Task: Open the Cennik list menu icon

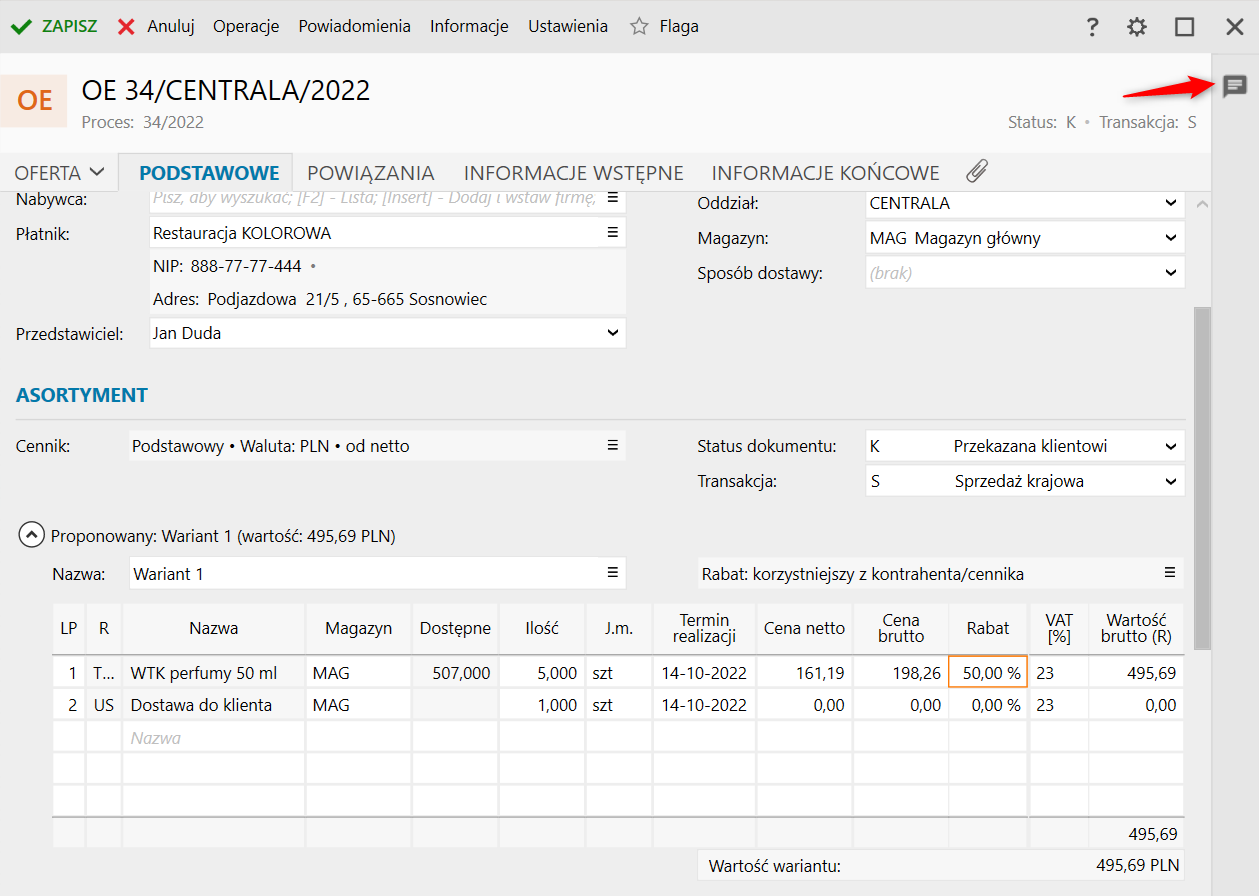Action: 613,446
